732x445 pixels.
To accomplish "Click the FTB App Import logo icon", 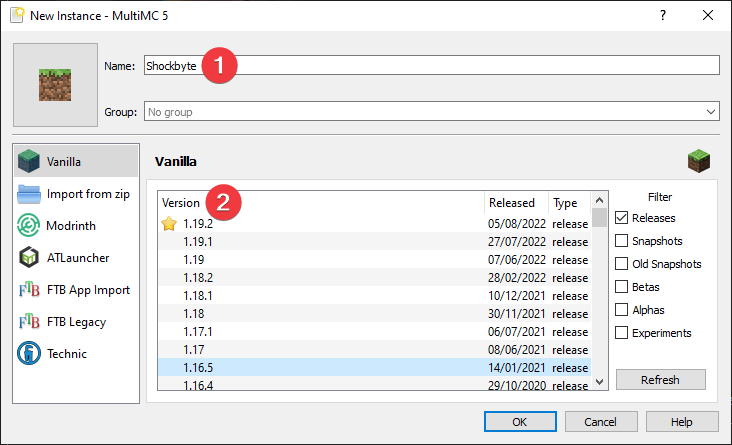I will pyautogui.click(x=29, y=290).
